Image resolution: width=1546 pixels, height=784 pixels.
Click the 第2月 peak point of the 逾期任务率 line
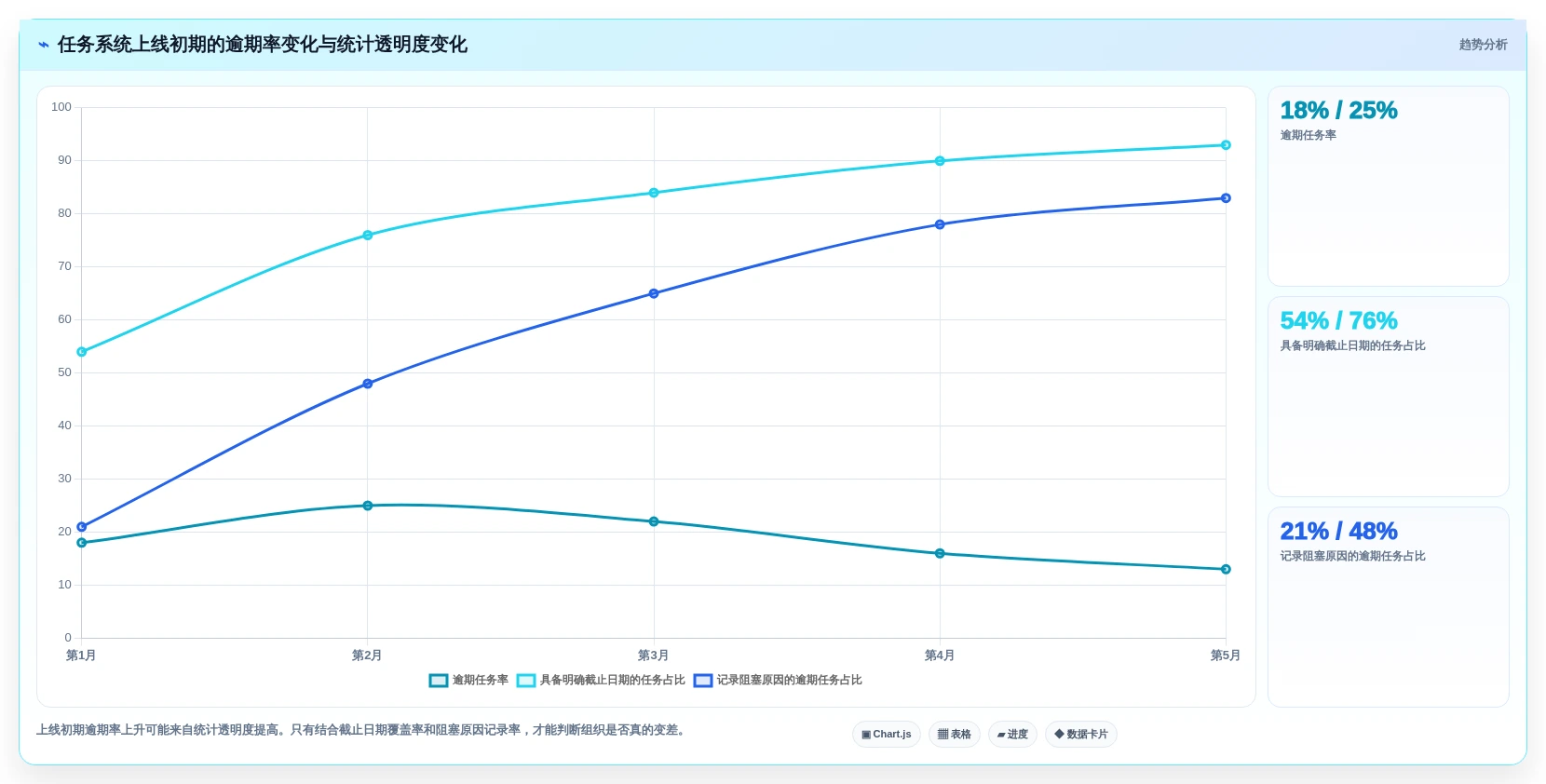point(368,506)
